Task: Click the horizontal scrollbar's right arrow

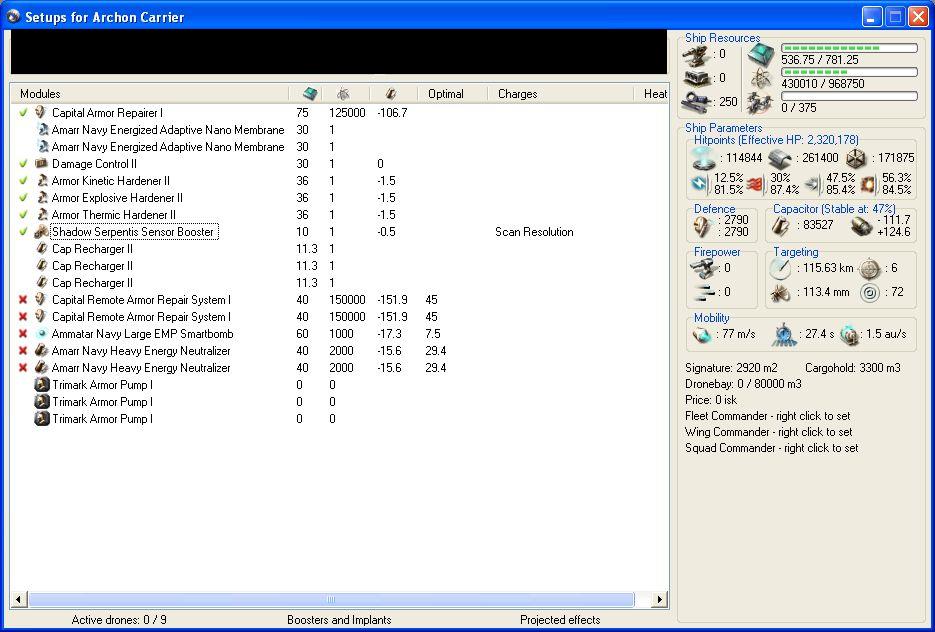Action: coord(659,600)
